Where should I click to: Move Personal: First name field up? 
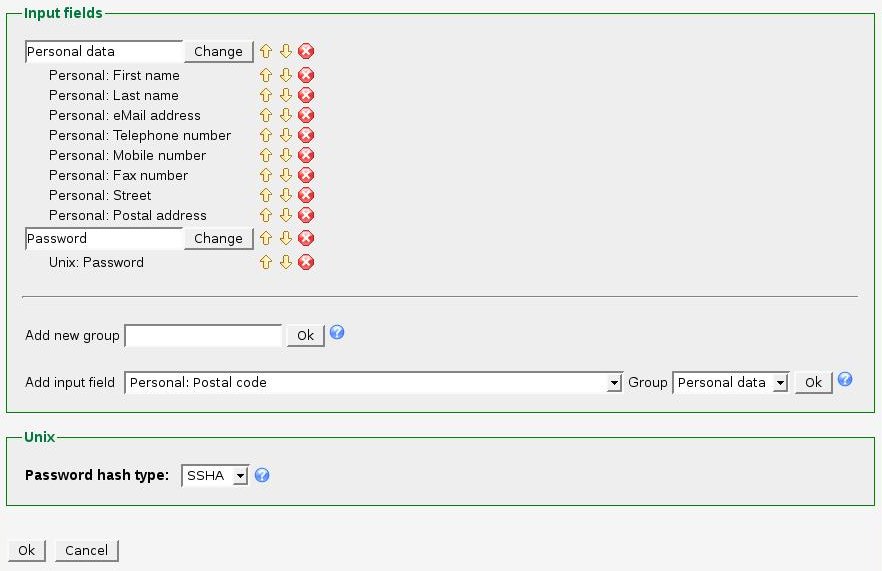click(x=266, y=75)
